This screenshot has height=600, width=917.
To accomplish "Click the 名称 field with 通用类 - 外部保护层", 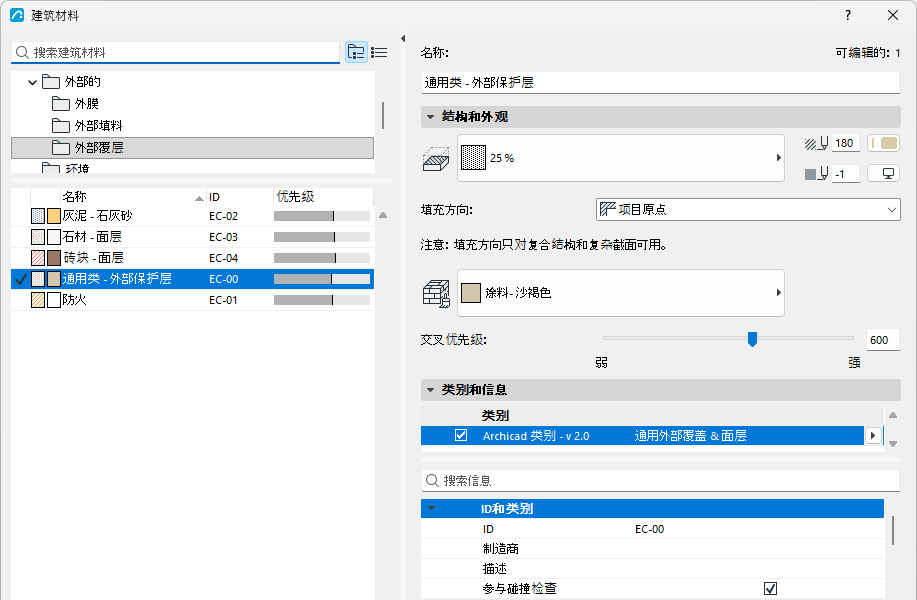I will click(x=660, y=82).
